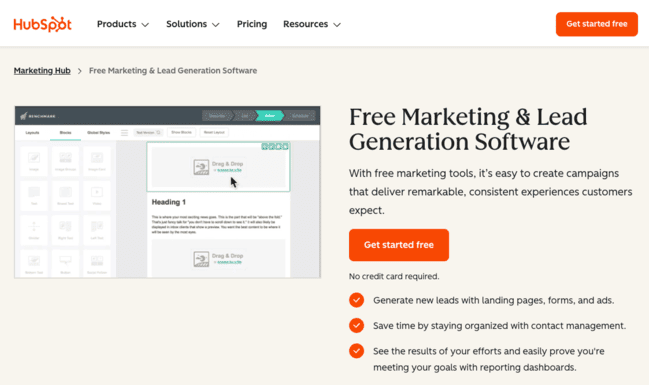Click header Get started free button
The width and height of the screenshot is (649, 385).
[x=596, y=24]
